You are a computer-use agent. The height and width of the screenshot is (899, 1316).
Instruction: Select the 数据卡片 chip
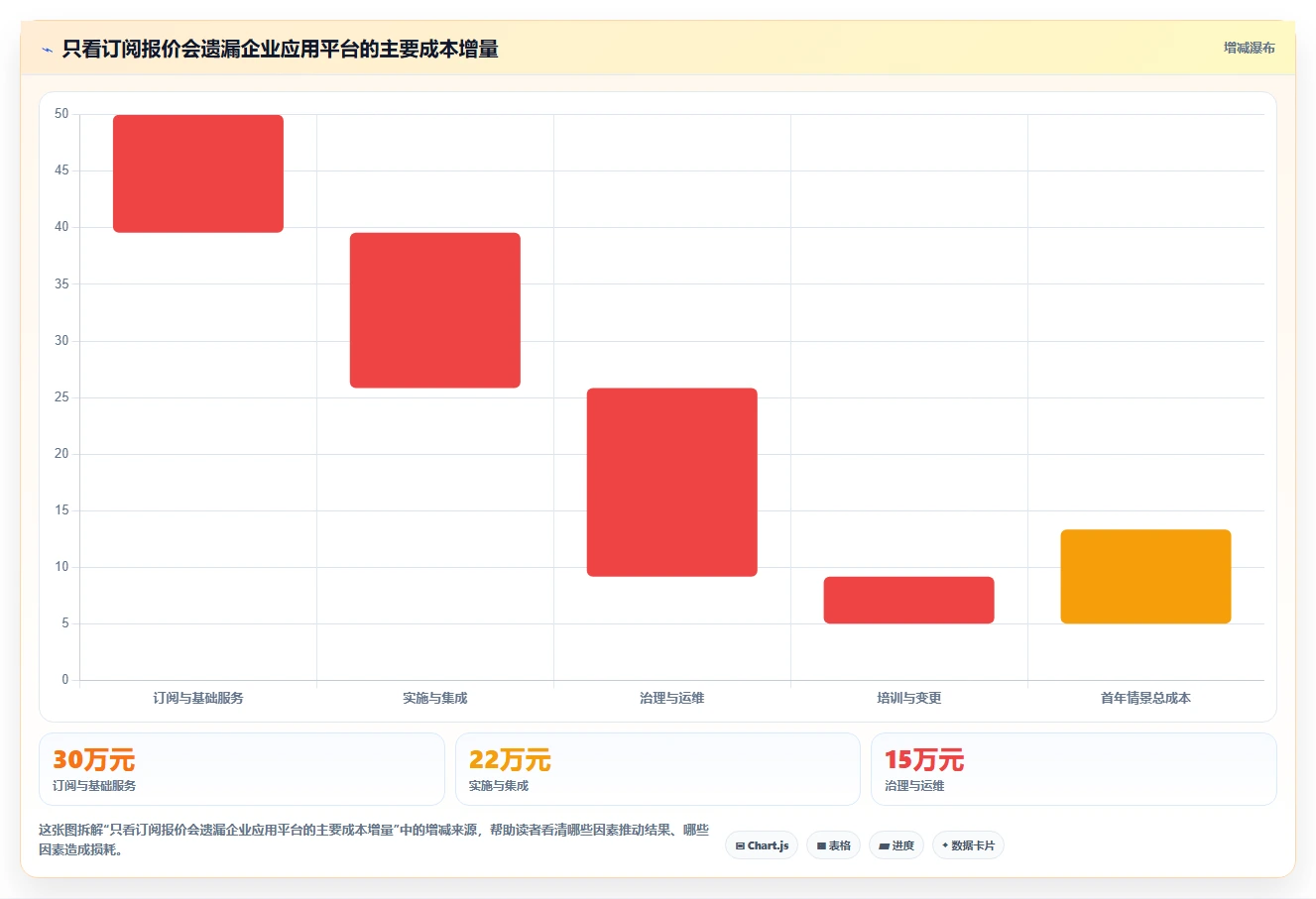[968, 845]
